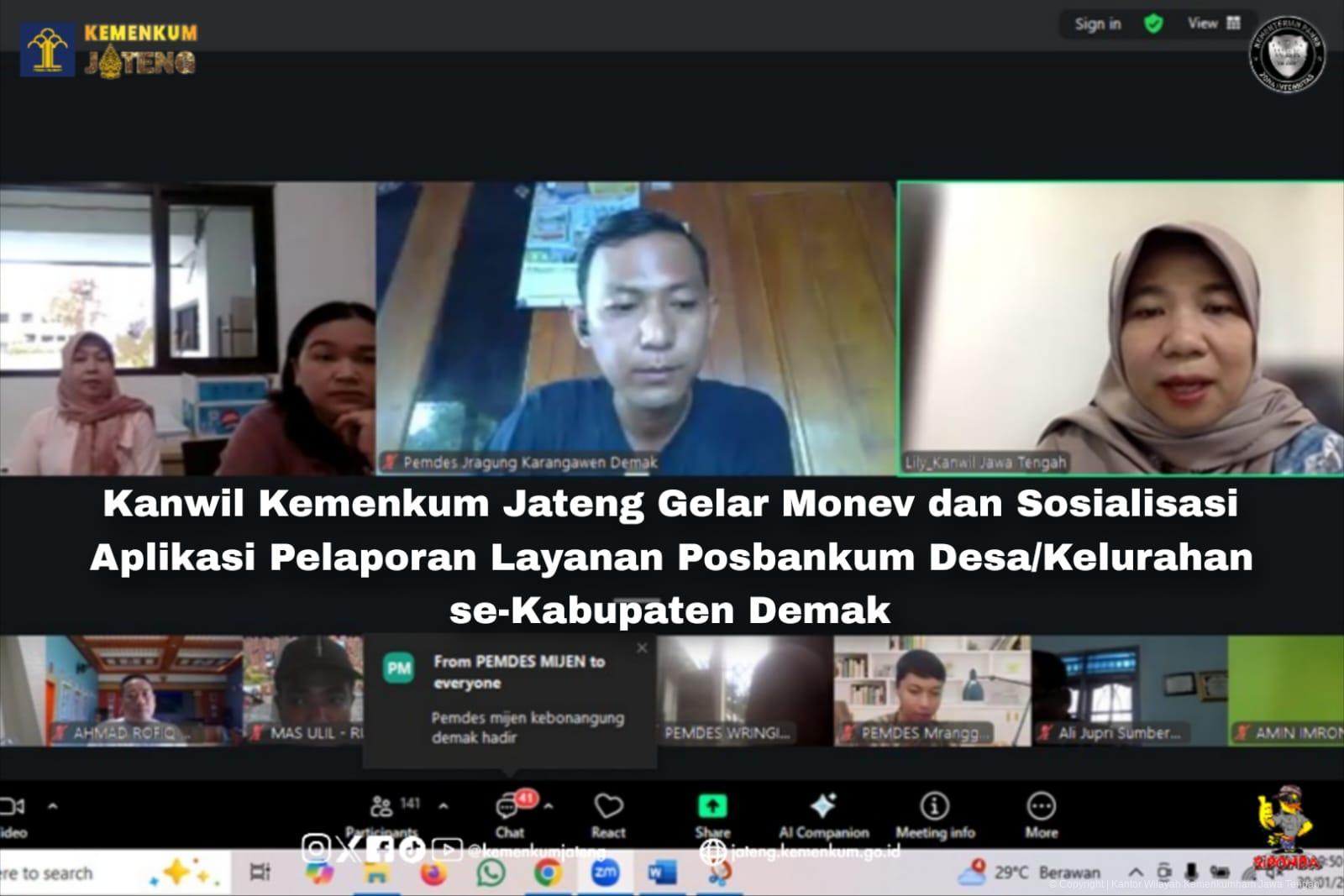This screenshot has height=896, width=1344.
Task: Switch to Gallery View layout
Action: click(1233, 24)
